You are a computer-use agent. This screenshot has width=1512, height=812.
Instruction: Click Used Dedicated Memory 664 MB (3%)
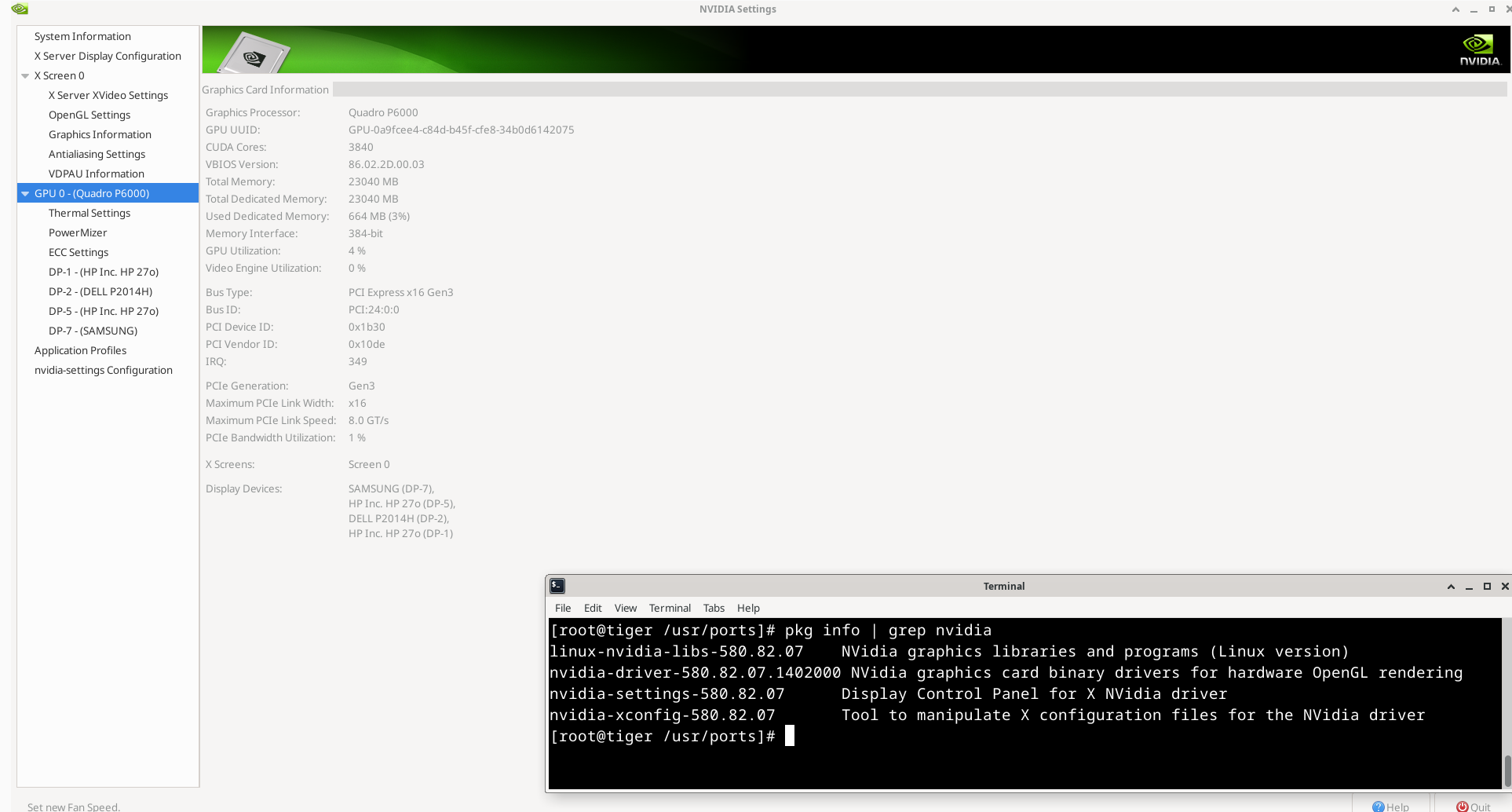tap(379, 216)
